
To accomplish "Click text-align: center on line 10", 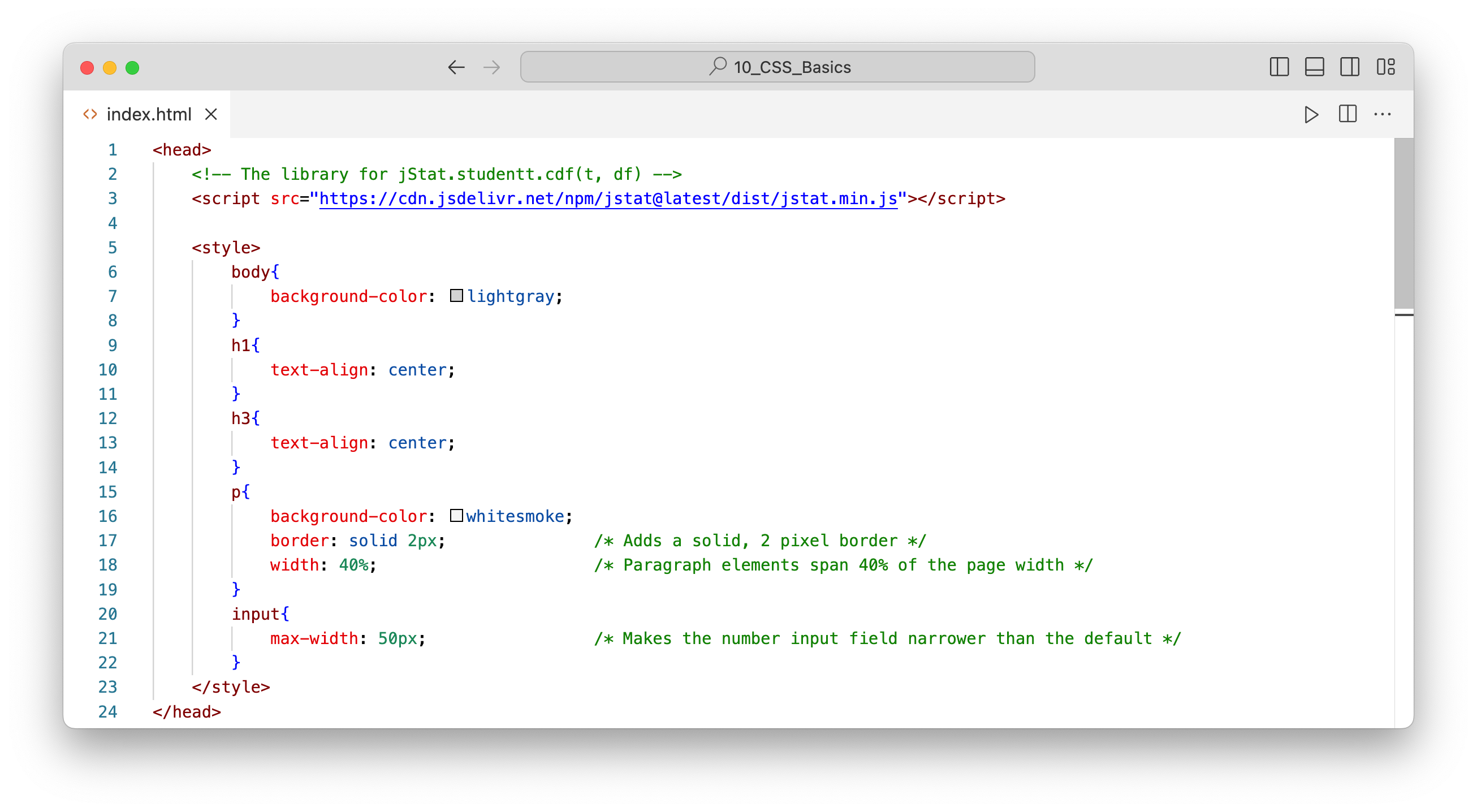I will pyautogui.click(x=362, y=370).
